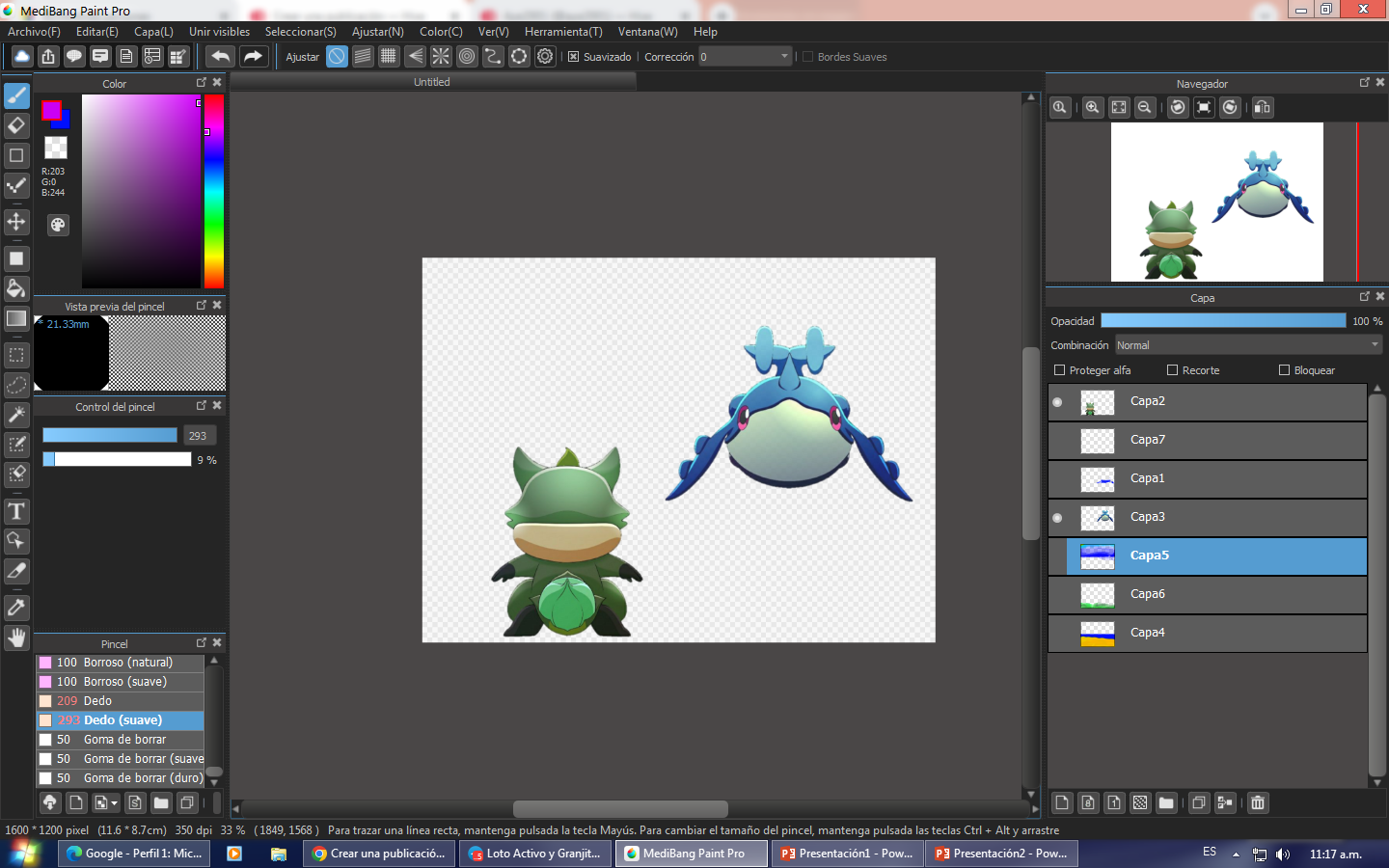Screen dimensions: 1389x868
Task: Select the Gradient tool
Action: pos(16,318)
